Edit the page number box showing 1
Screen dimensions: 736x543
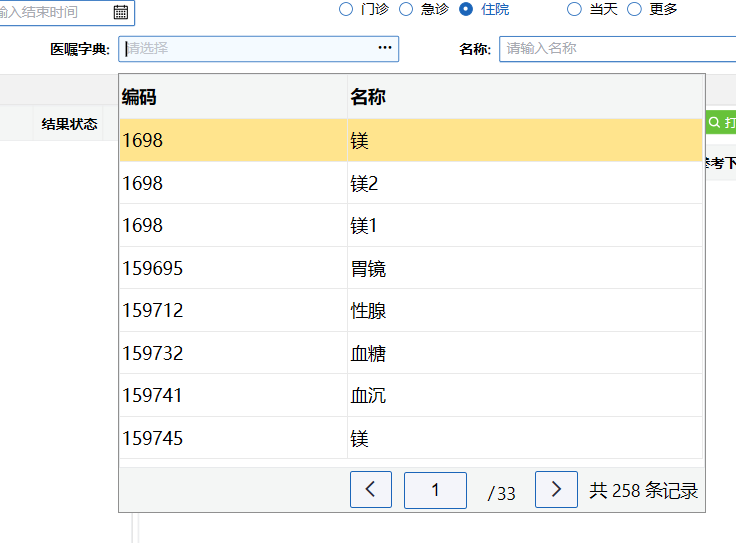pos(435,490)
